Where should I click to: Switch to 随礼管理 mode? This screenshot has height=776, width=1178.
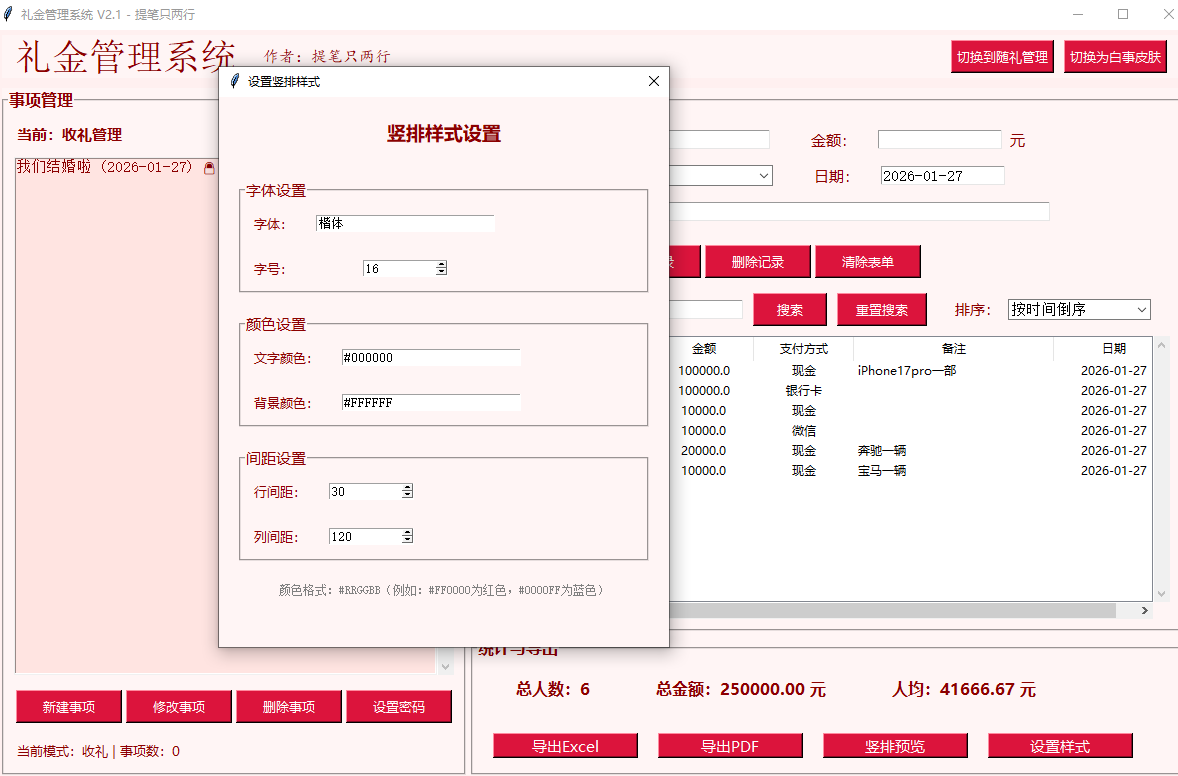click(x=1002, y=56)
